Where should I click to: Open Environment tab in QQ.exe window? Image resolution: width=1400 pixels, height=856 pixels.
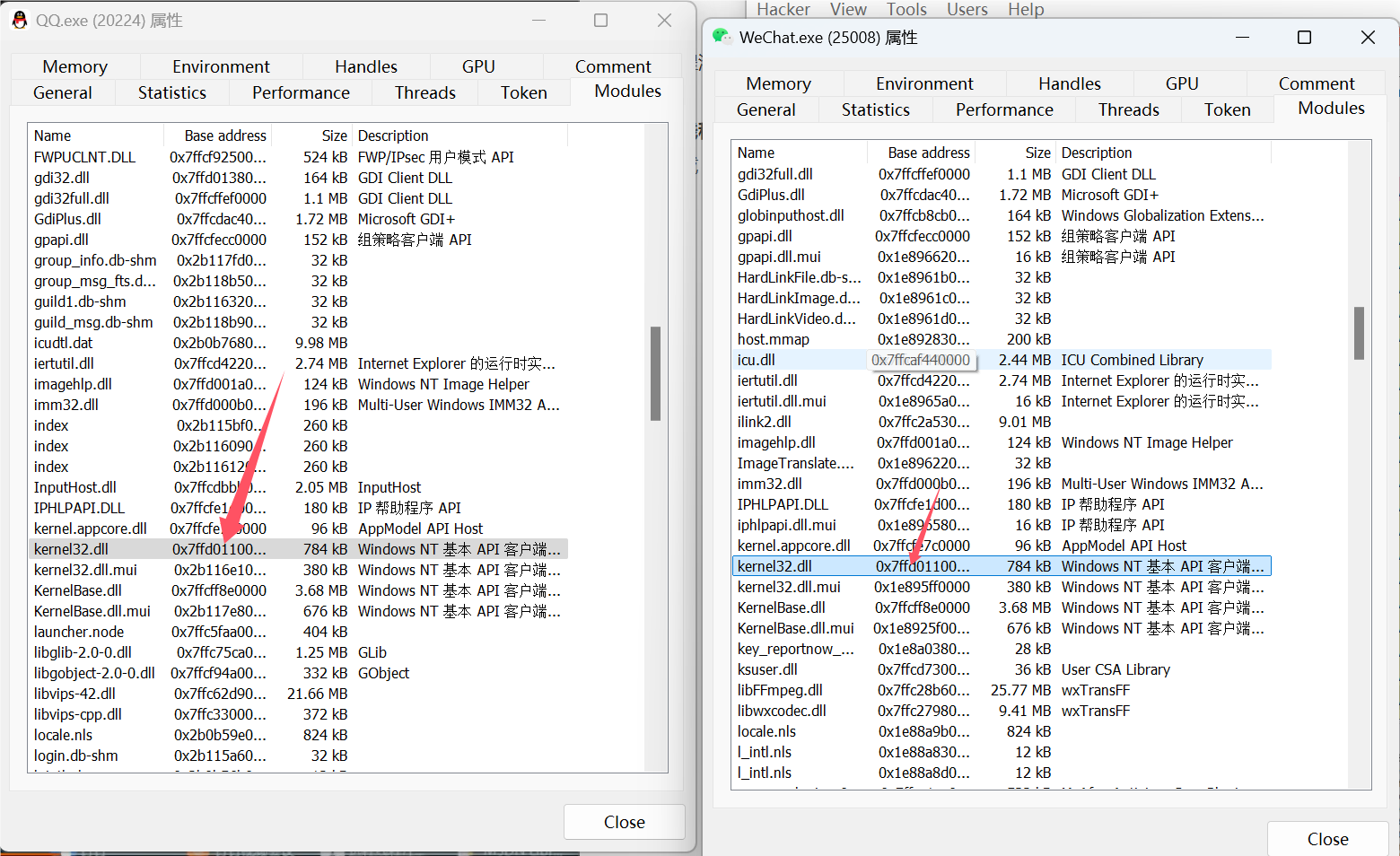coord(221,66)
